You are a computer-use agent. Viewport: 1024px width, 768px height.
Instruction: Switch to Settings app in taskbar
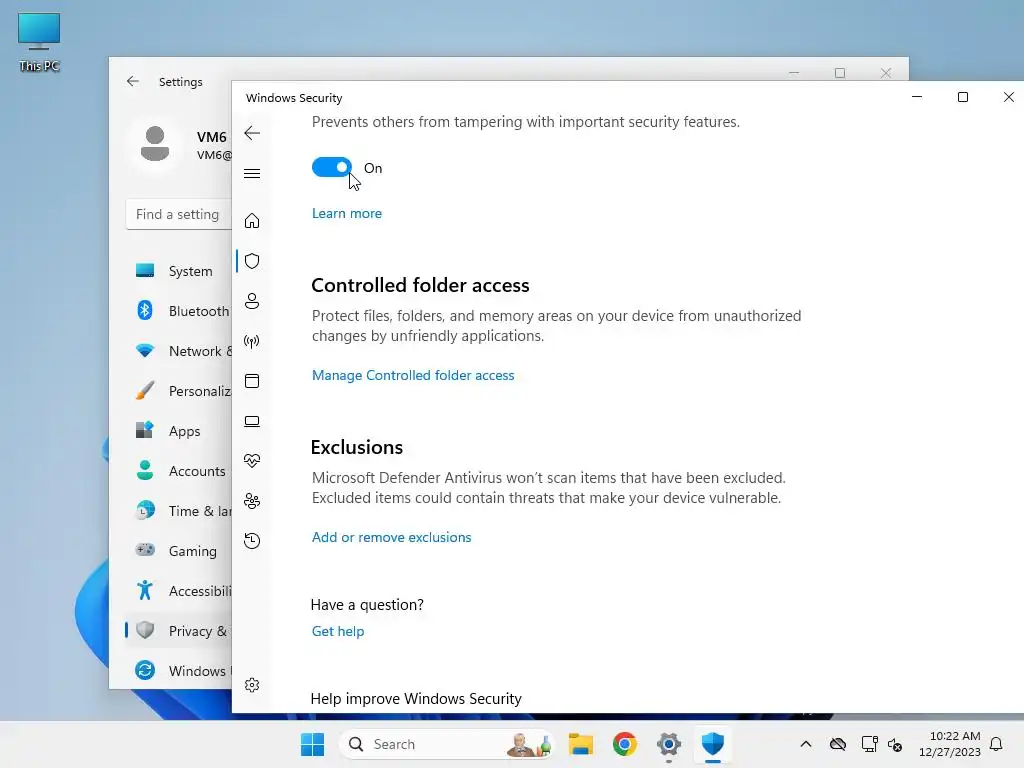click(x=669, y=744)
